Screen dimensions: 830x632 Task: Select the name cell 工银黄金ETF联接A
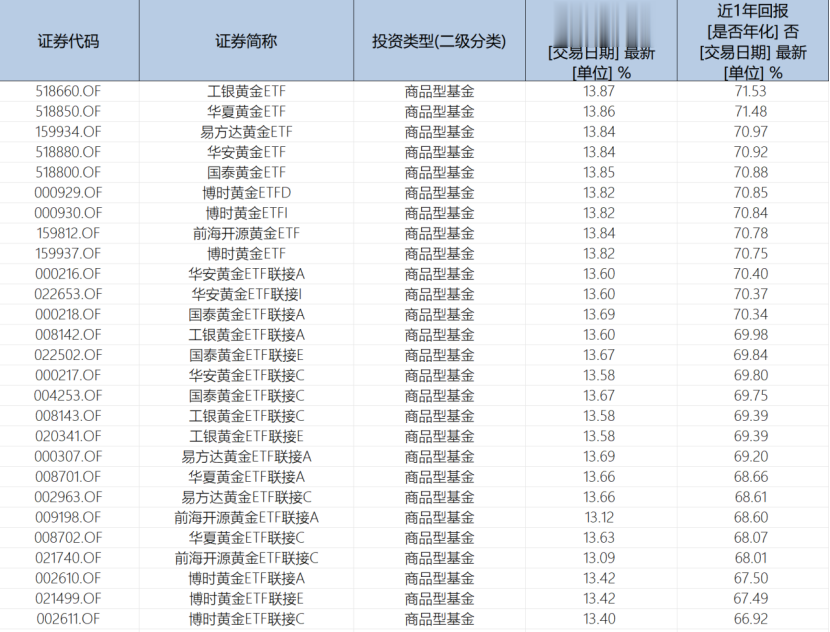coord(246,335)
